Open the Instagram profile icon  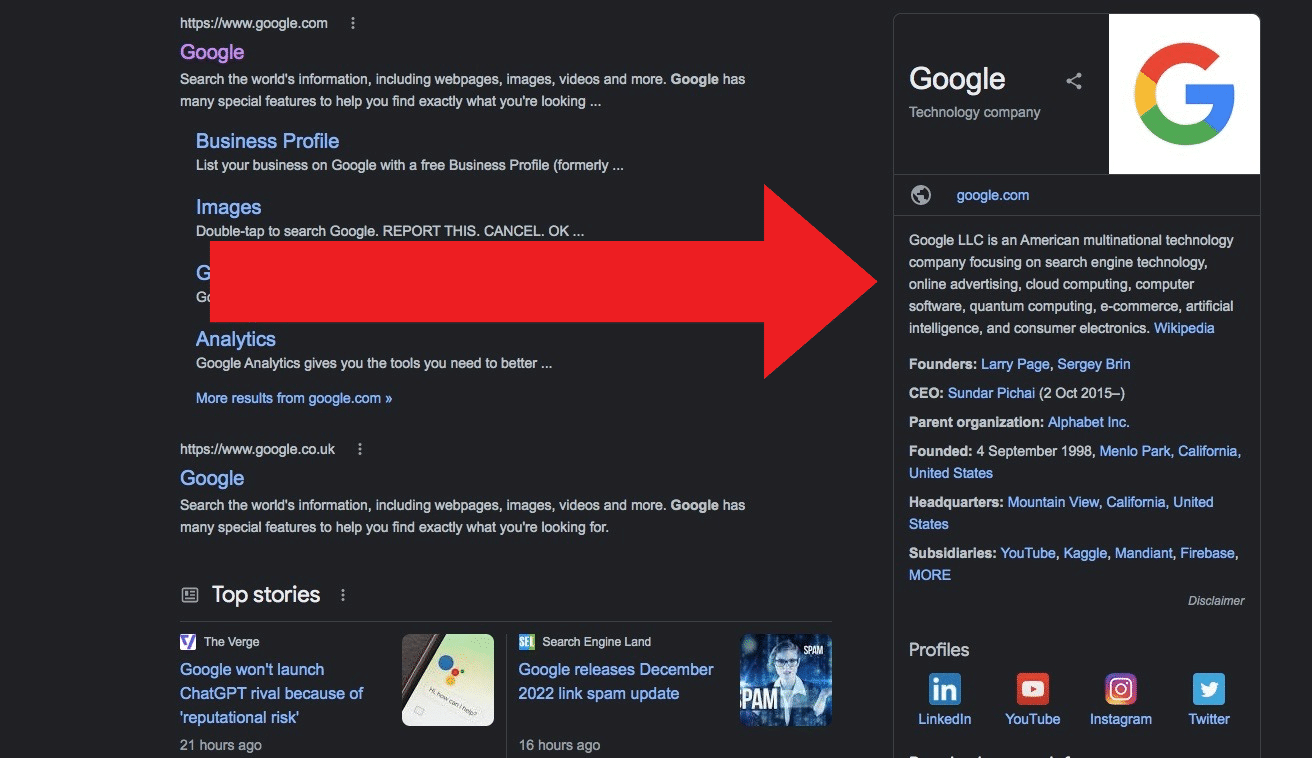pyautogui.click(x=1121, y=689)
